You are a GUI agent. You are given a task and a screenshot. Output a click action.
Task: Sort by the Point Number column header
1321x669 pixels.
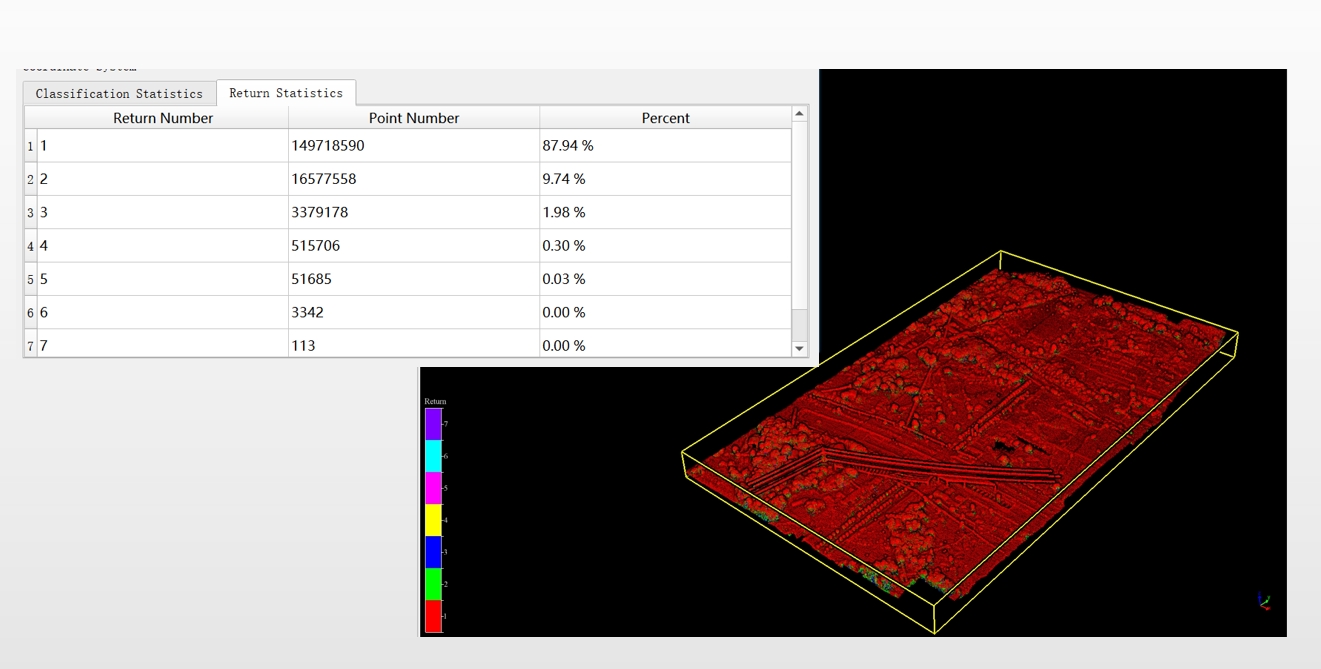[414, 118]
